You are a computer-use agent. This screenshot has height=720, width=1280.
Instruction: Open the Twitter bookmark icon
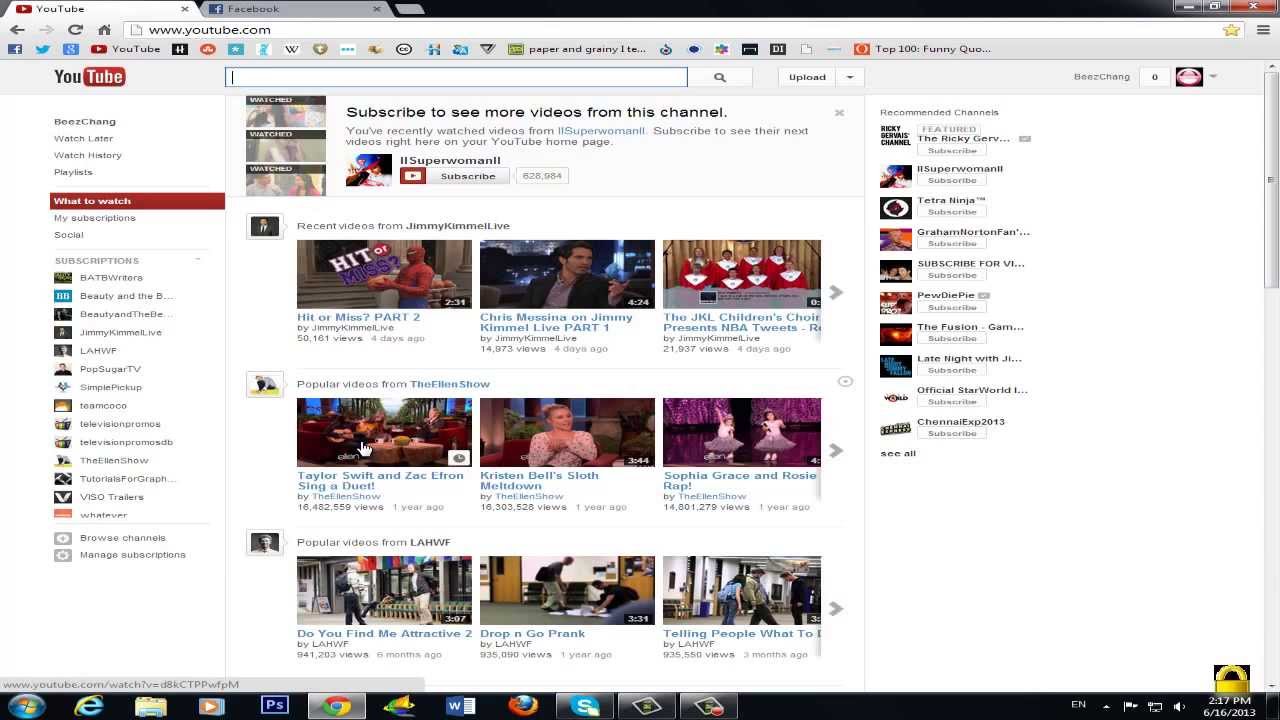pos(43,49)
